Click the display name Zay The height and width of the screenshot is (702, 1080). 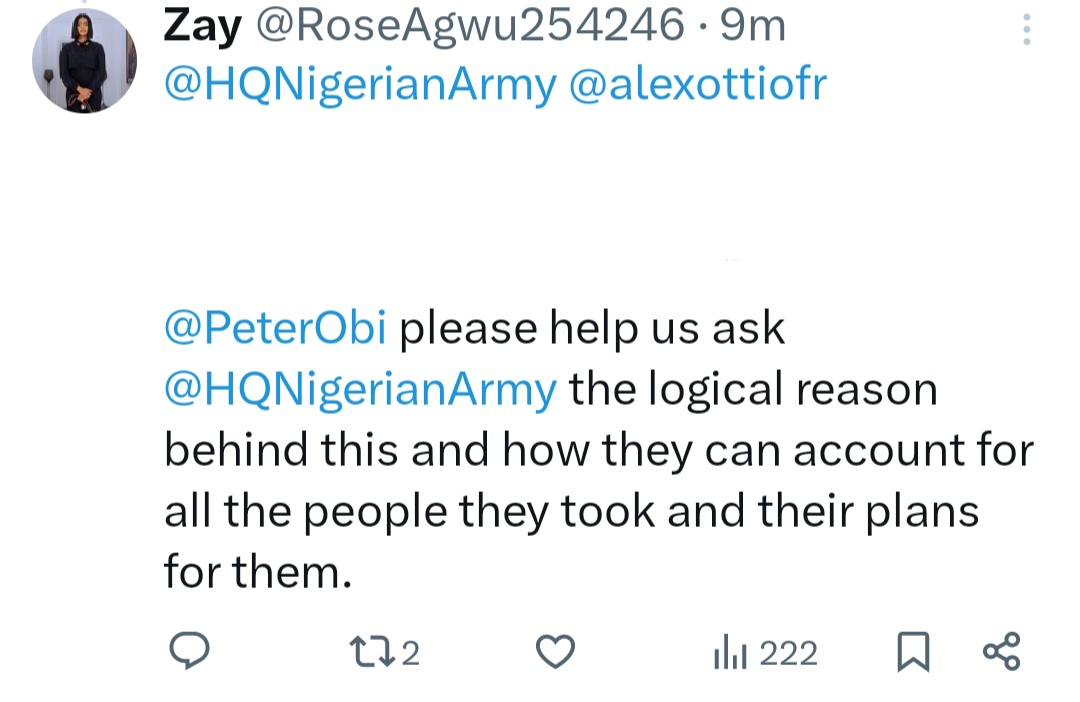[x=203, y=26]
